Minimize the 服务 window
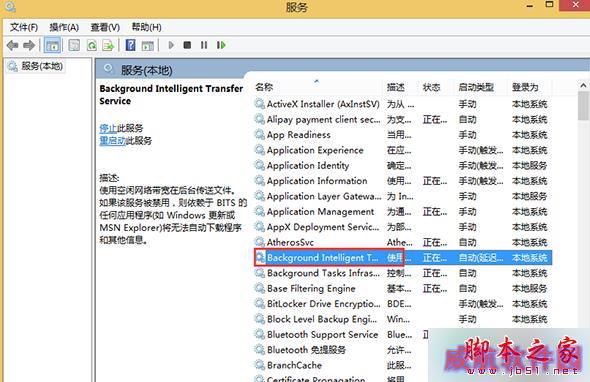590x382 pixels. tap(529, 5)
